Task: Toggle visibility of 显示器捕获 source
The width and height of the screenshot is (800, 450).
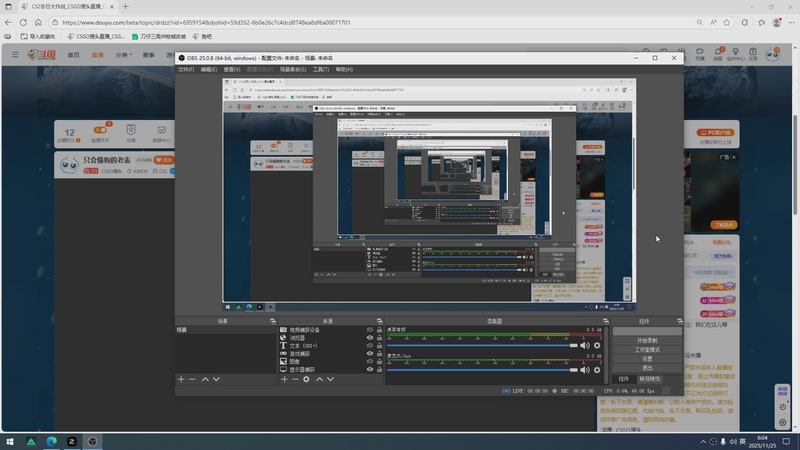Action: [370, 369]
